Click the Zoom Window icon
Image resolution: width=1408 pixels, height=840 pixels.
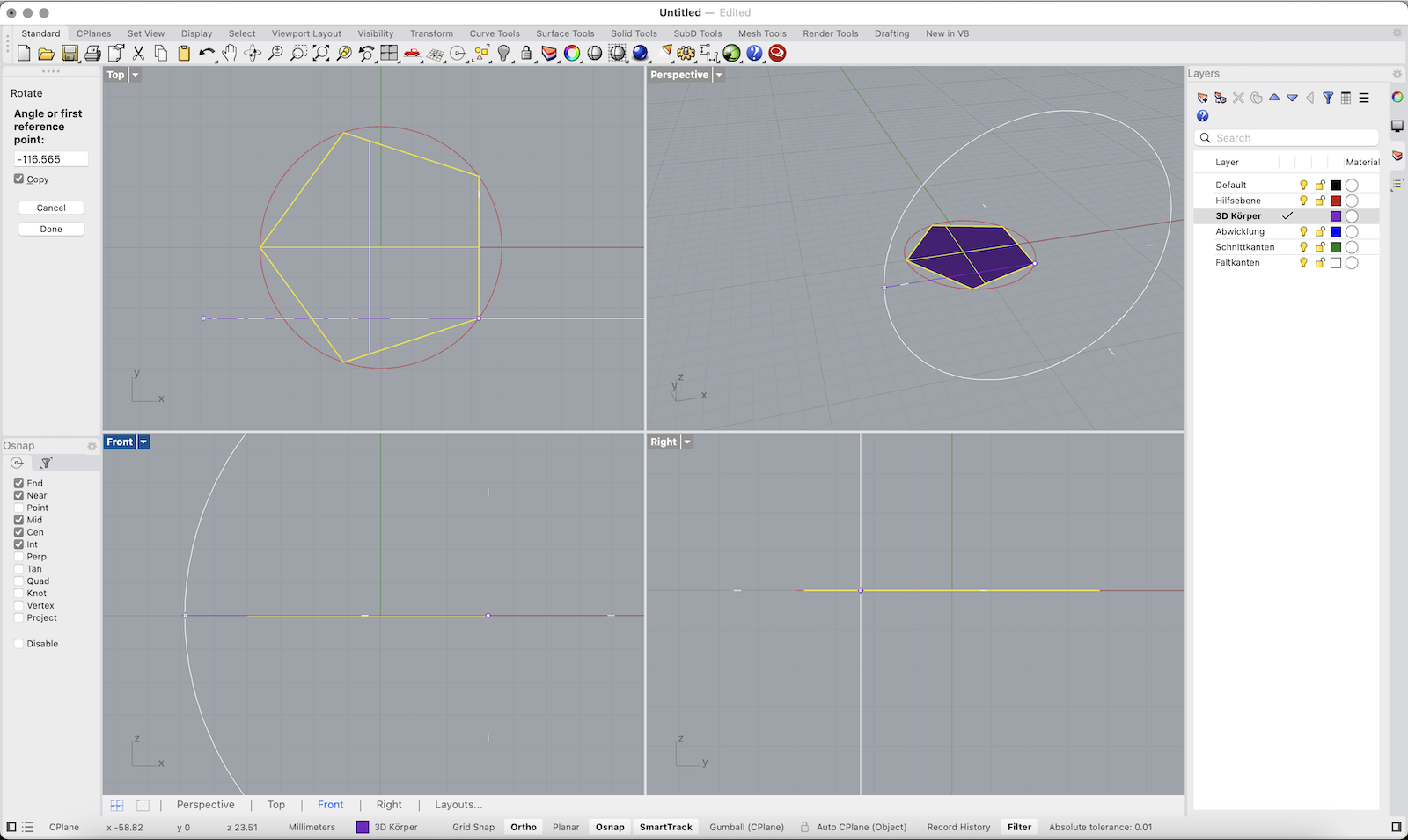298,54
